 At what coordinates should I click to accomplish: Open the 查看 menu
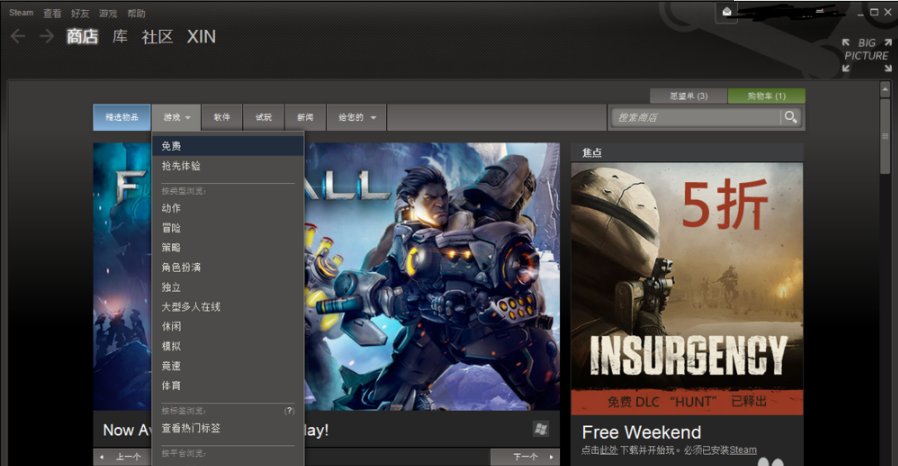click(x=52, y=13)
